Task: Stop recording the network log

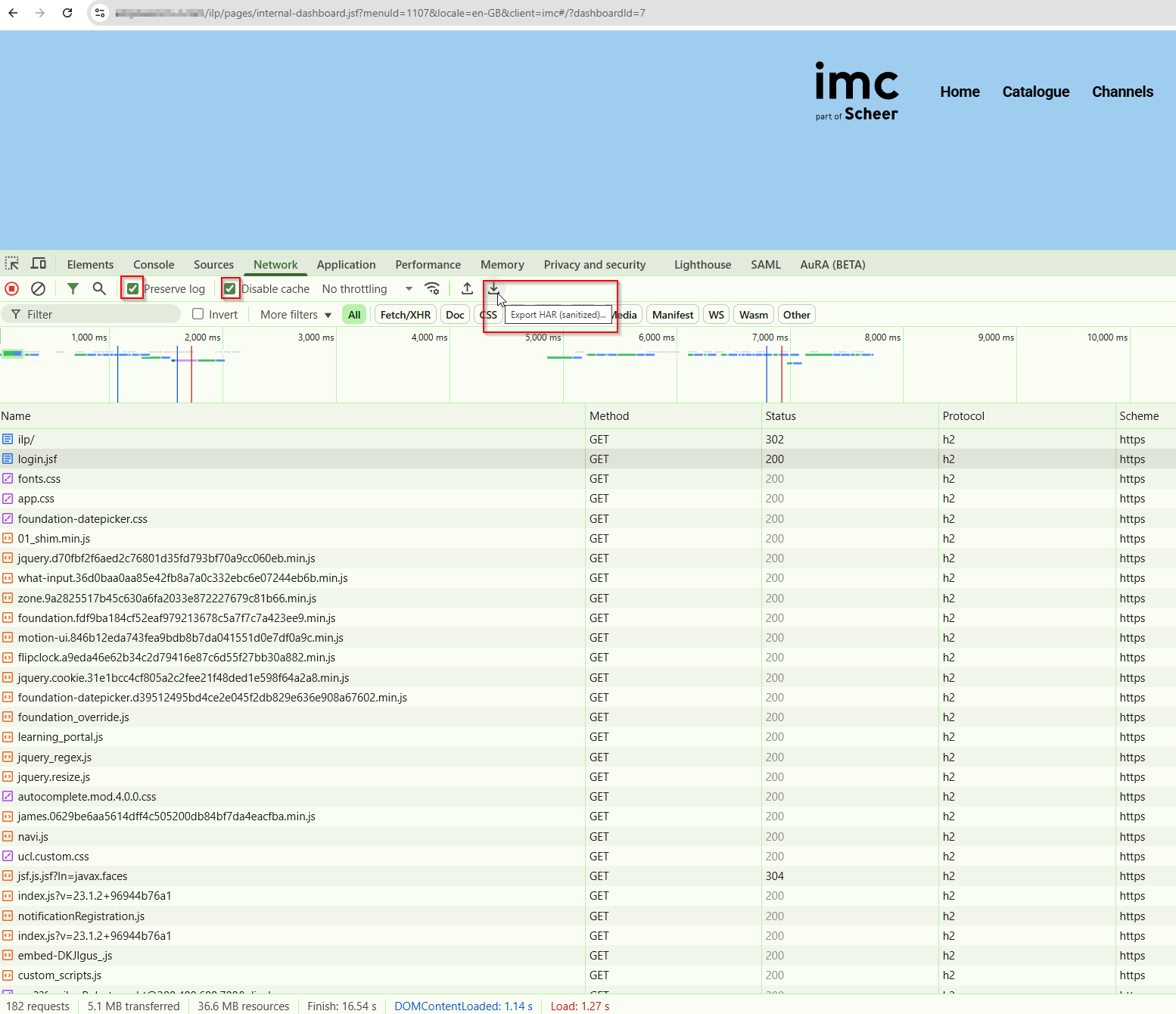Action: click(x=11, y=288)
